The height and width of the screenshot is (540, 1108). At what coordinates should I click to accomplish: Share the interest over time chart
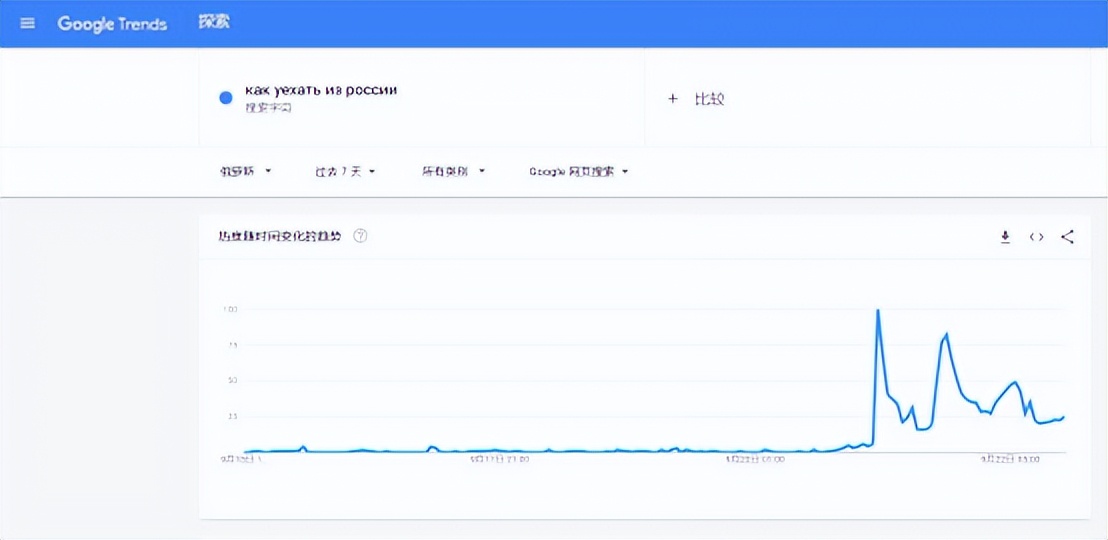[x=1067, y=237]
